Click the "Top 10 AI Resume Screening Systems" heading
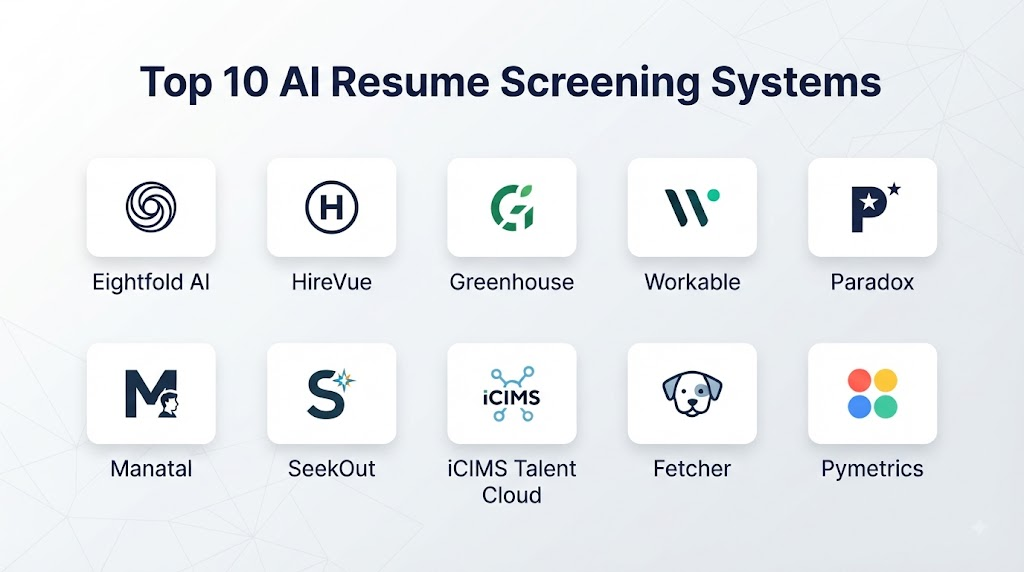1024x572 pixels. pos(511,82)
